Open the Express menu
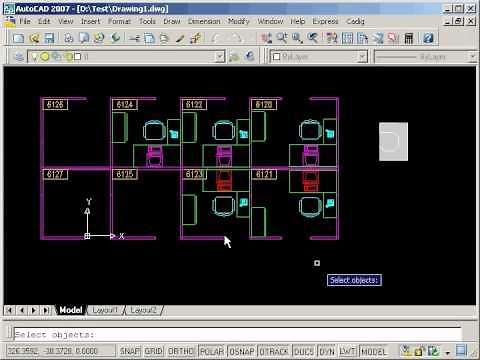Image resolution: width=480 pixels, height=360 pixels. 325,21
